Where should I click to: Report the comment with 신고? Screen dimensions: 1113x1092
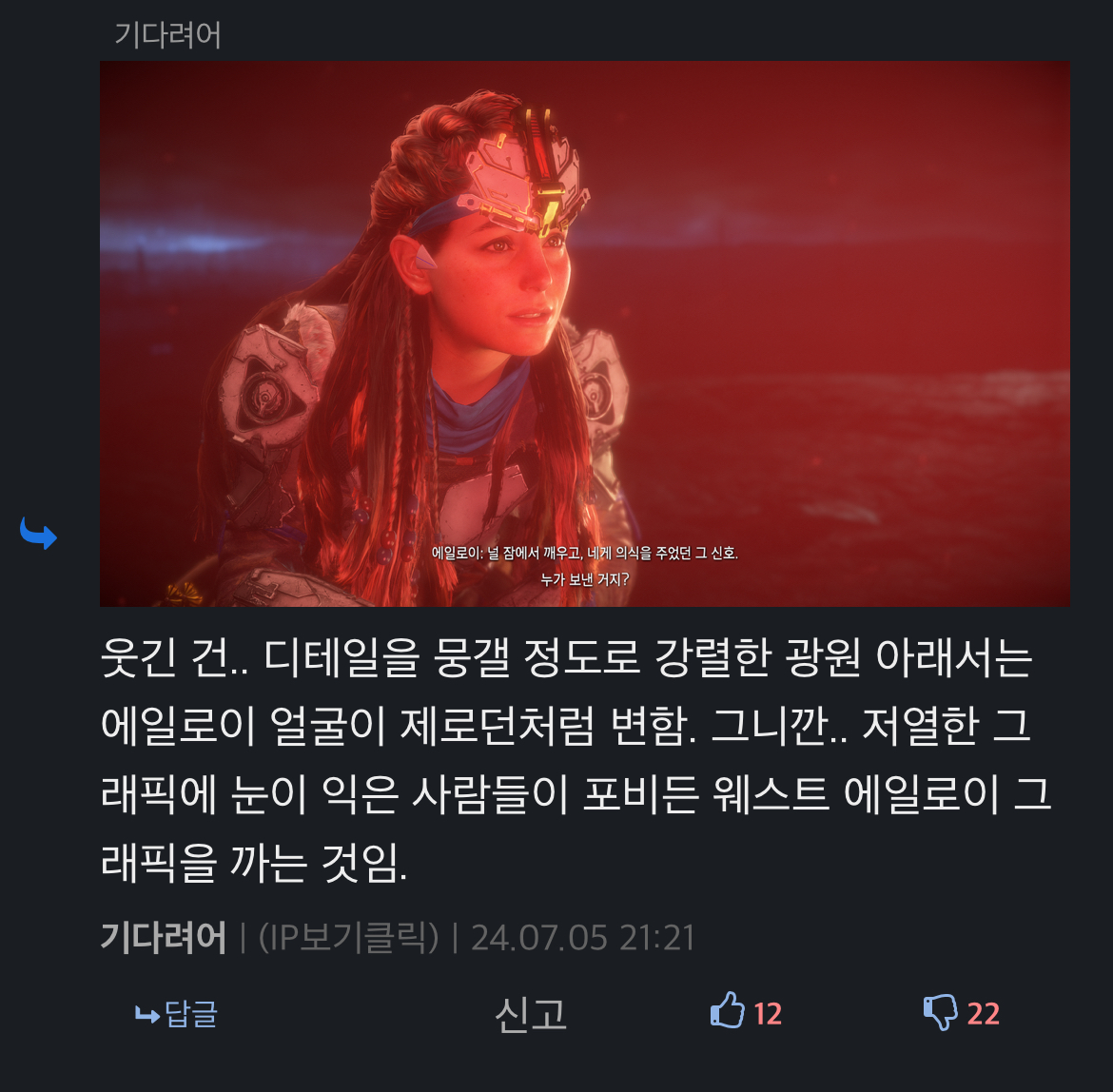530,1014
